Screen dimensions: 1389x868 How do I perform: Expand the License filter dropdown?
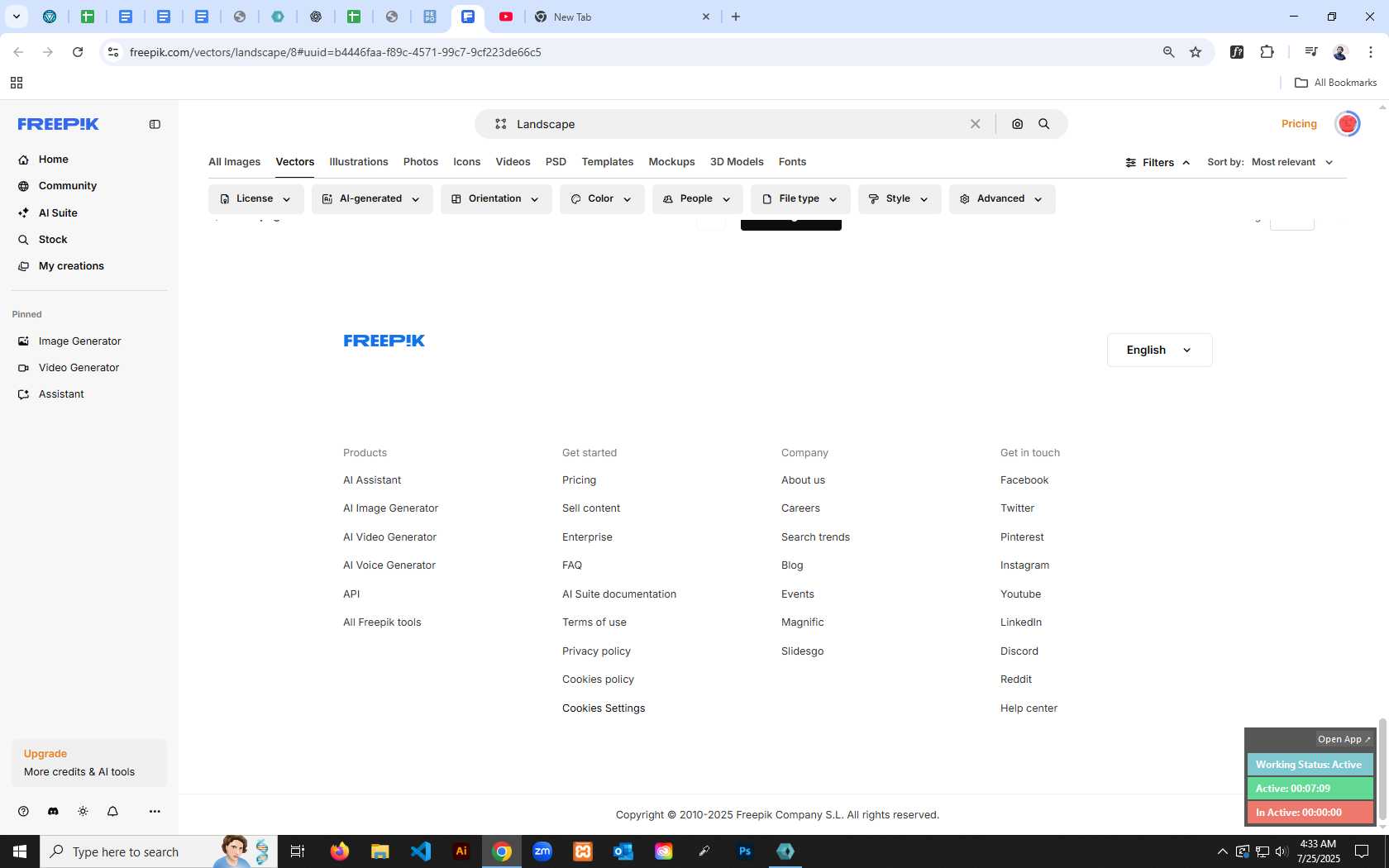coord(255,199)
